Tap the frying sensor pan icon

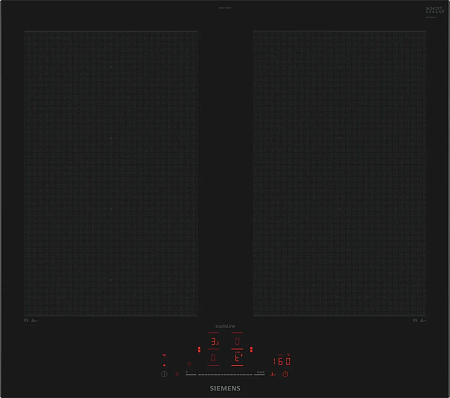coord(273,374)
